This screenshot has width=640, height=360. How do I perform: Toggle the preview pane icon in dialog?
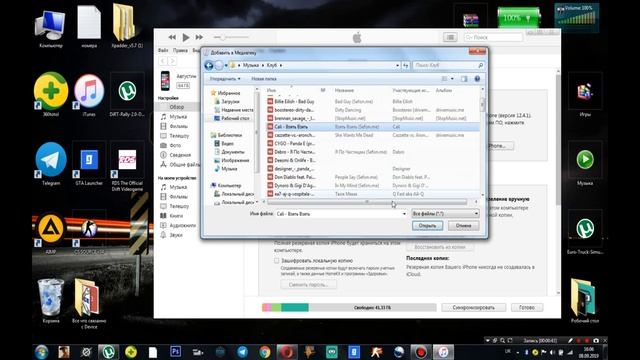coord(464,79)
